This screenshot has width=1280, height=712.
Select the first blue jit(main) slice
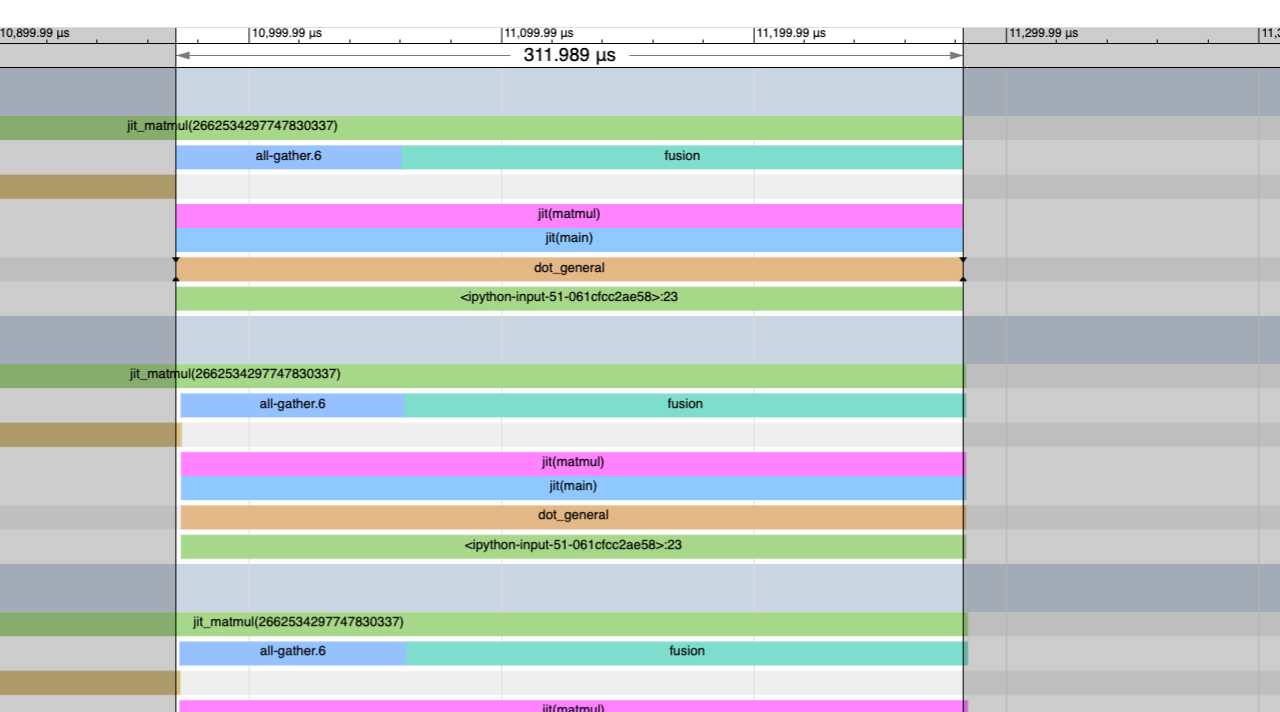tap(569, 238)
